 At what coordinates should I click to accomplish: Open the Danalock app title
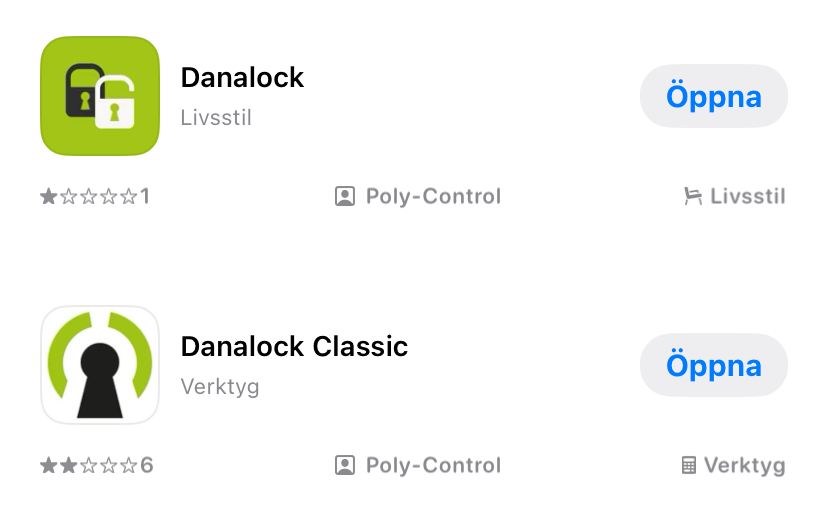coord(242,77)
